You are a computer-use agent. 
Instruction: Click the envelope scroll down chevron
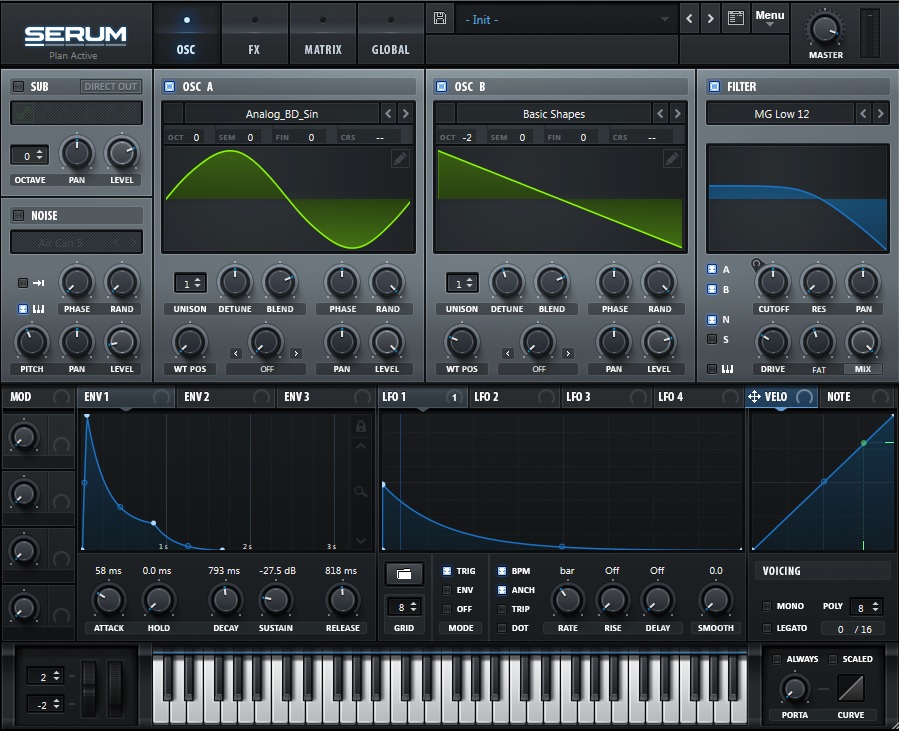click(361, 540)
